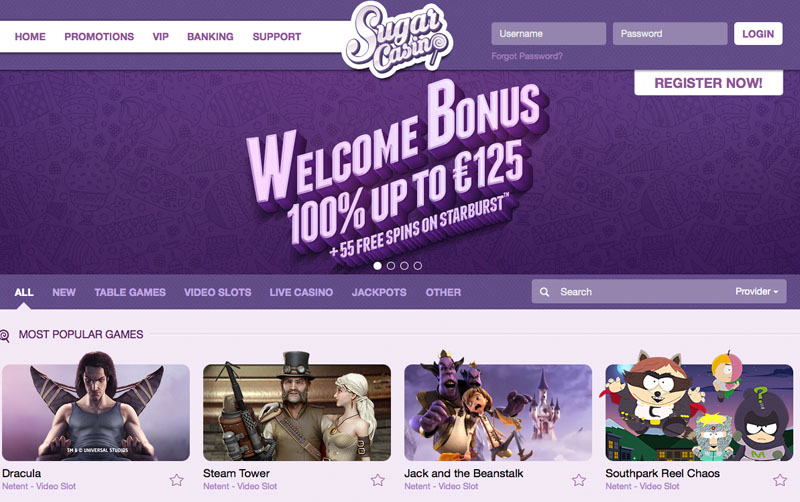Select the first banner slide dot
800x502 pixels.
click(x=378, y=266)
